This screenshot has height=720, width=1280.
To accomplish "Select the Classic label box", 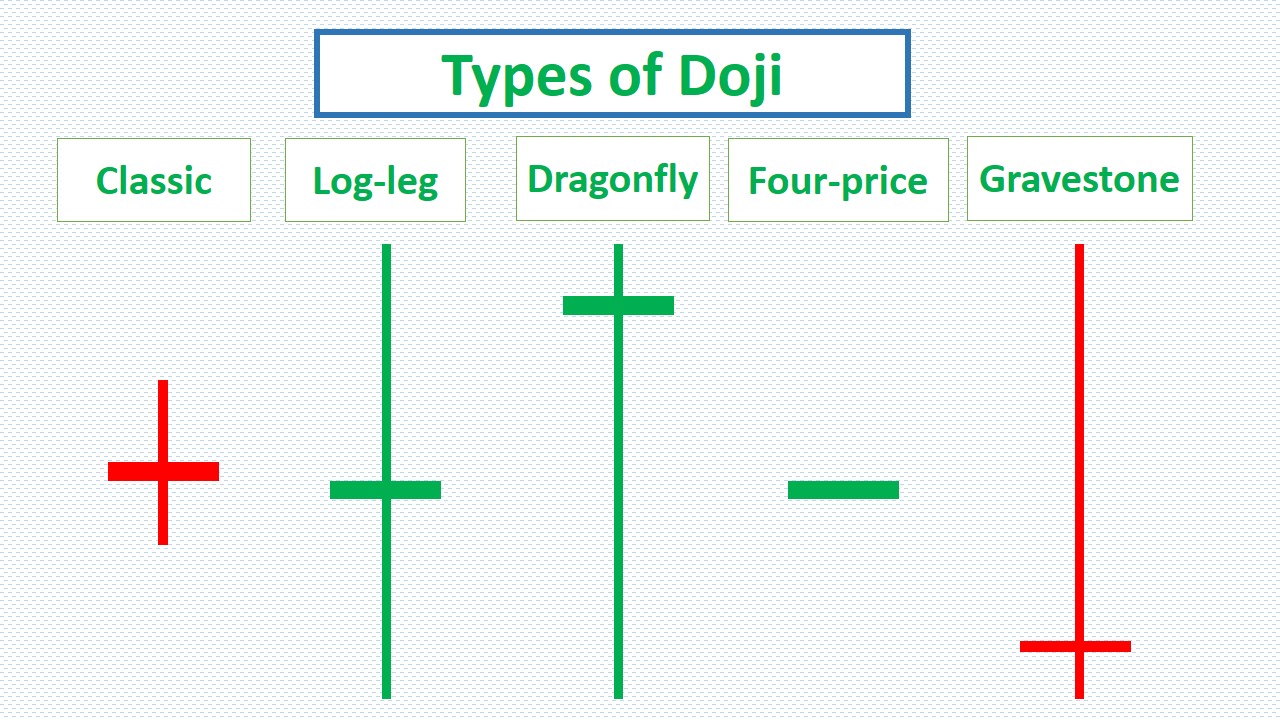I will (154, 180).
